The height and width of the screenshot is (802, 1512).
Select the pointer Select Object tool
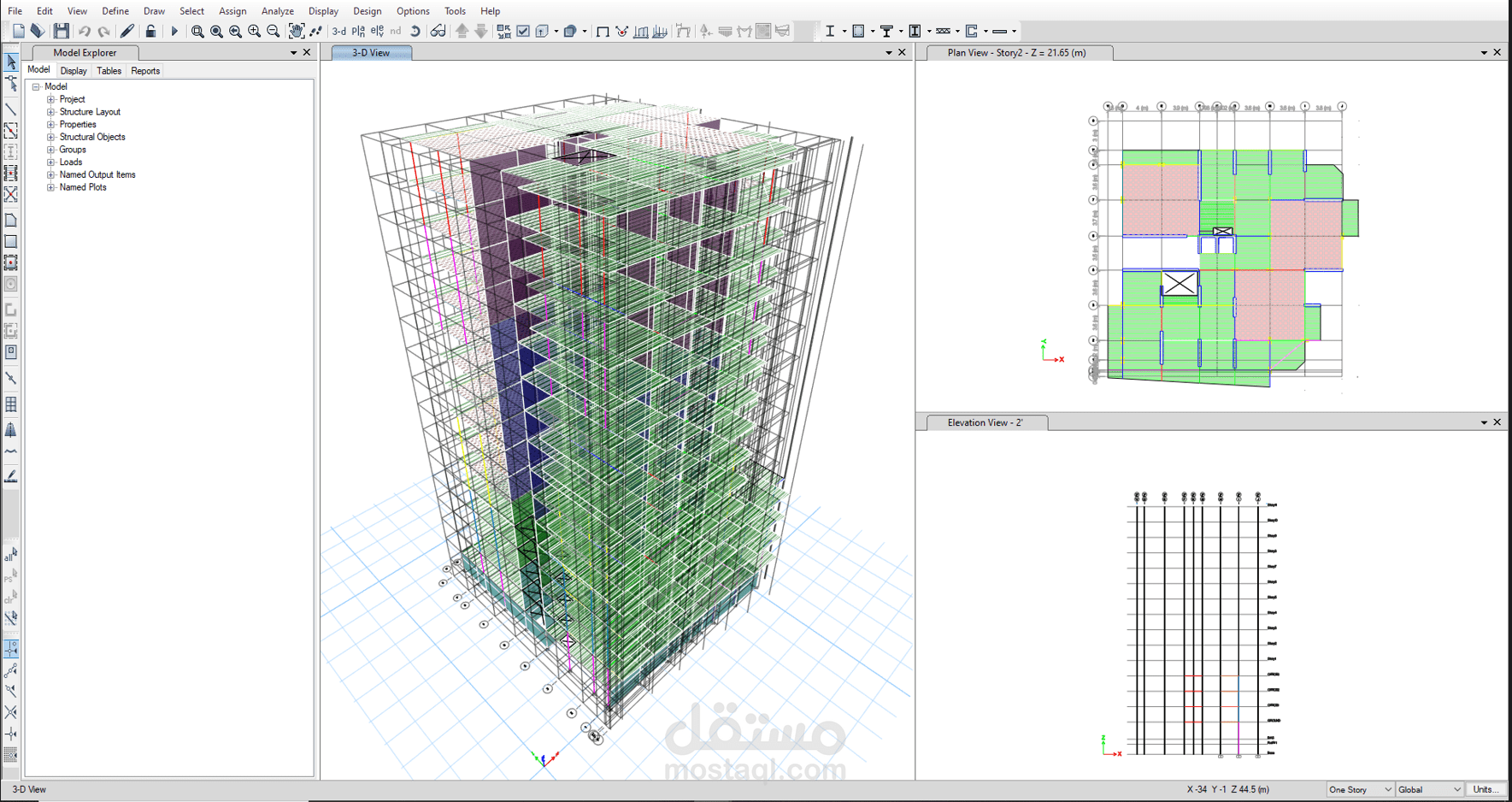pyautogui.click(x=11, y=62)
